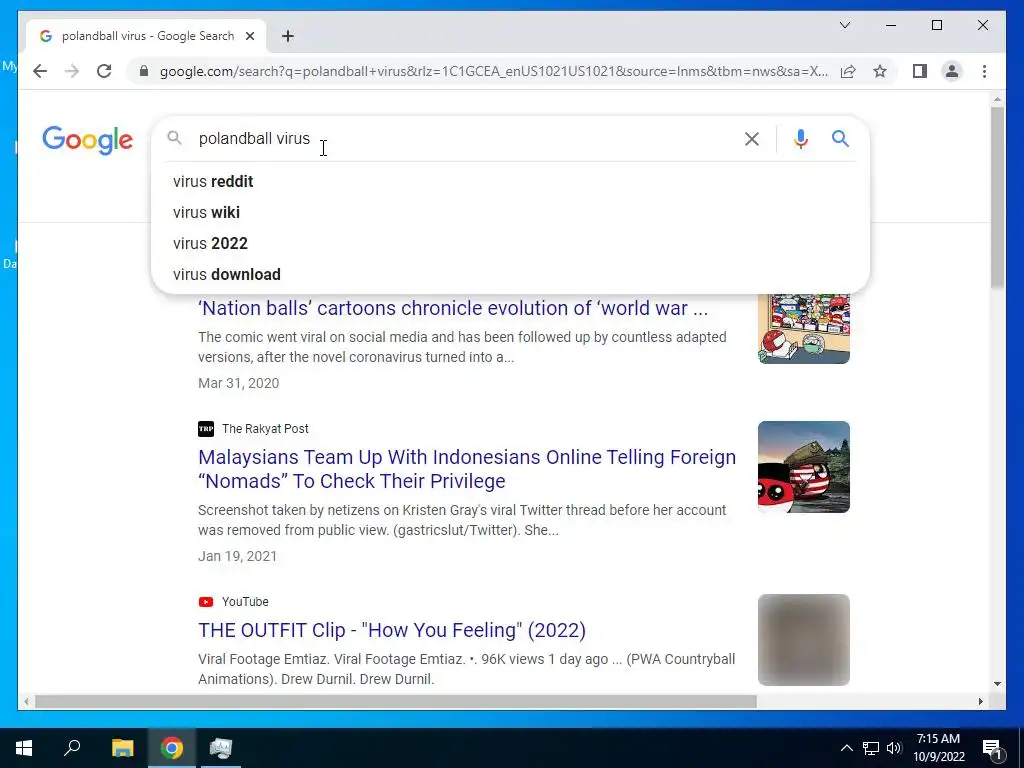1024x768 pixels.
Task: Open Malaysians Team Up With Indonesians article
Action: 467,469
